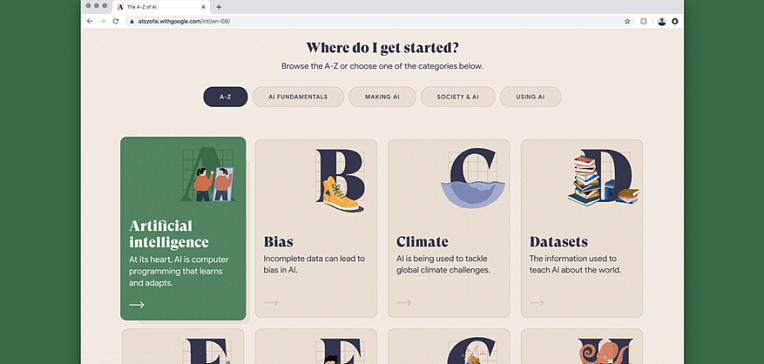Open the Bias card title
Viewport: 764px width, 364px height.
(279, 242)
